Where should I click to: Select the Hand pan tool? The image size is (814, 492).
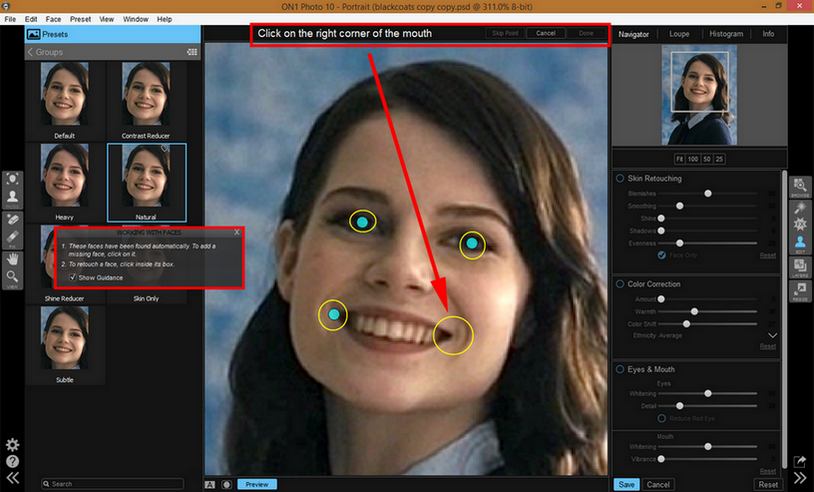tap(13, 257)
